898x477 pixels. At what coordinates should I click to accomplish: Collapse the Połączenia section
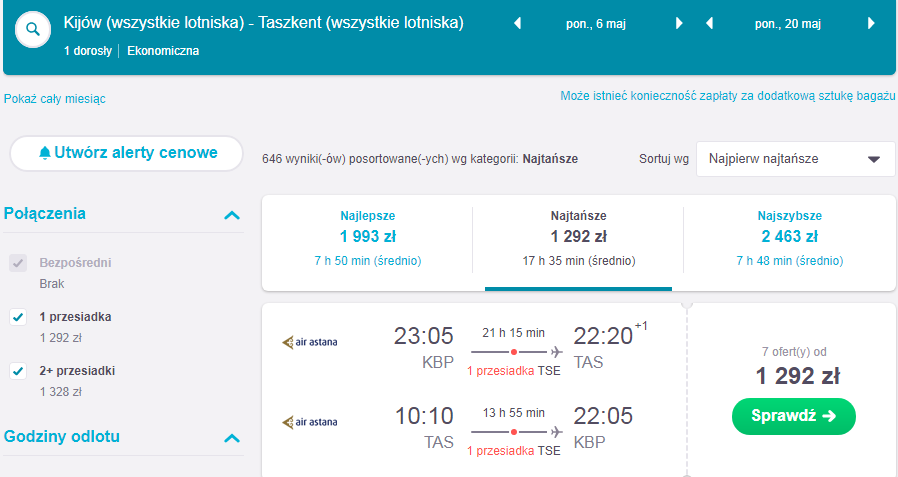(x=232, y=215)
